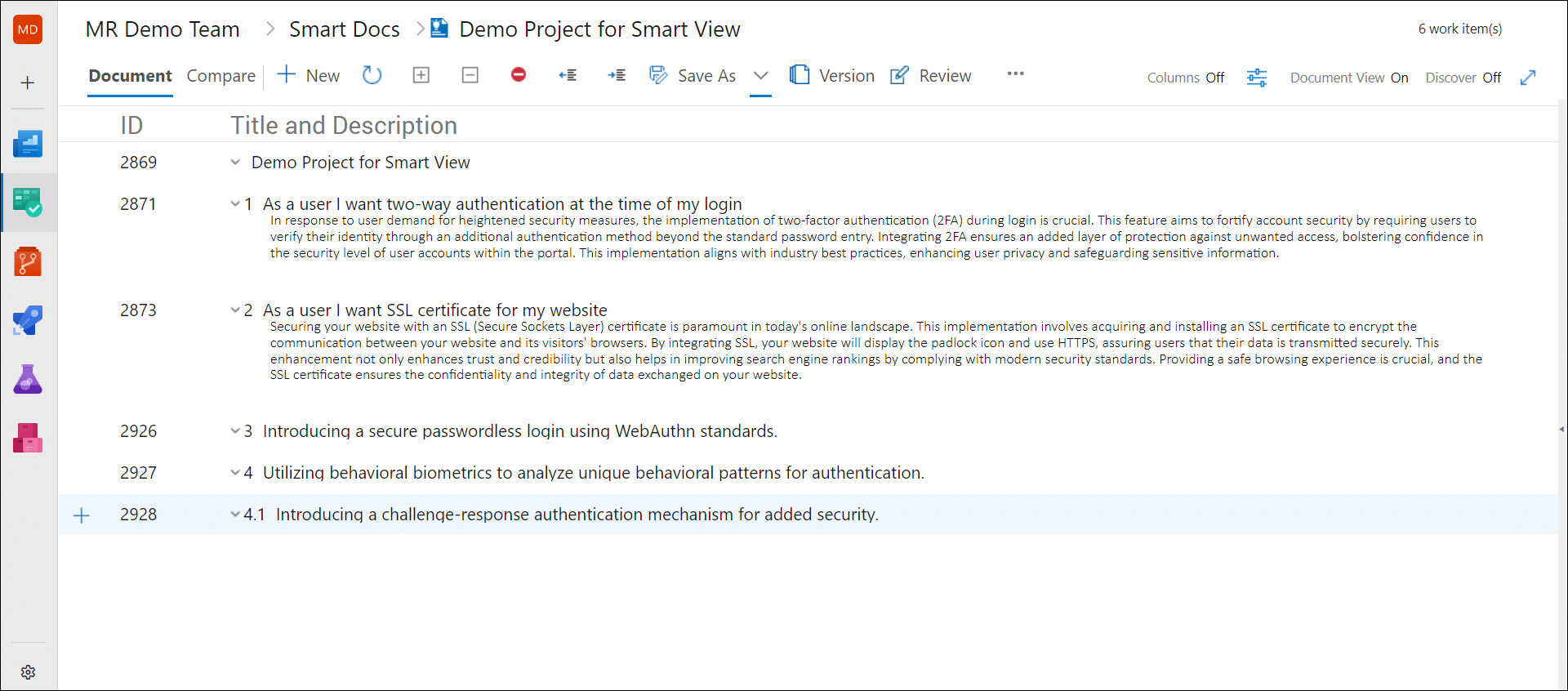The width and height of the screenshot is (1568, 691).
Task: Click the 'Demo Project for Smart View' row title
Action: click(x=360, y=162)
